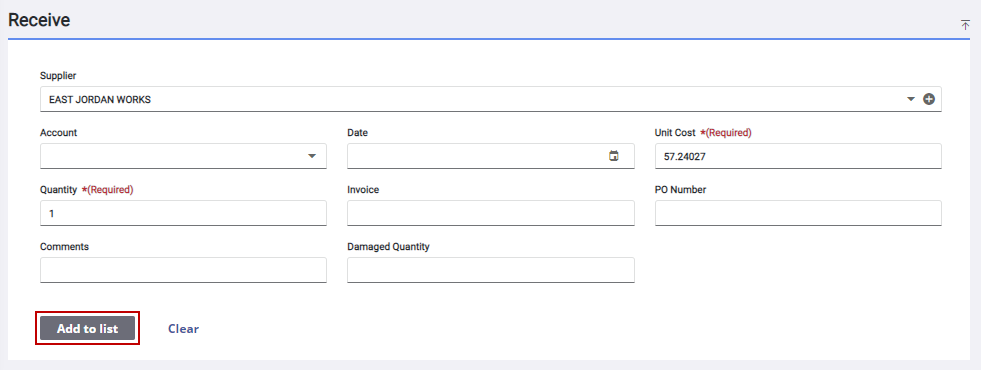Expand the Supplier dropdown arrow
The width and height of the screenshot is (981, 370).
click(911, 99)
